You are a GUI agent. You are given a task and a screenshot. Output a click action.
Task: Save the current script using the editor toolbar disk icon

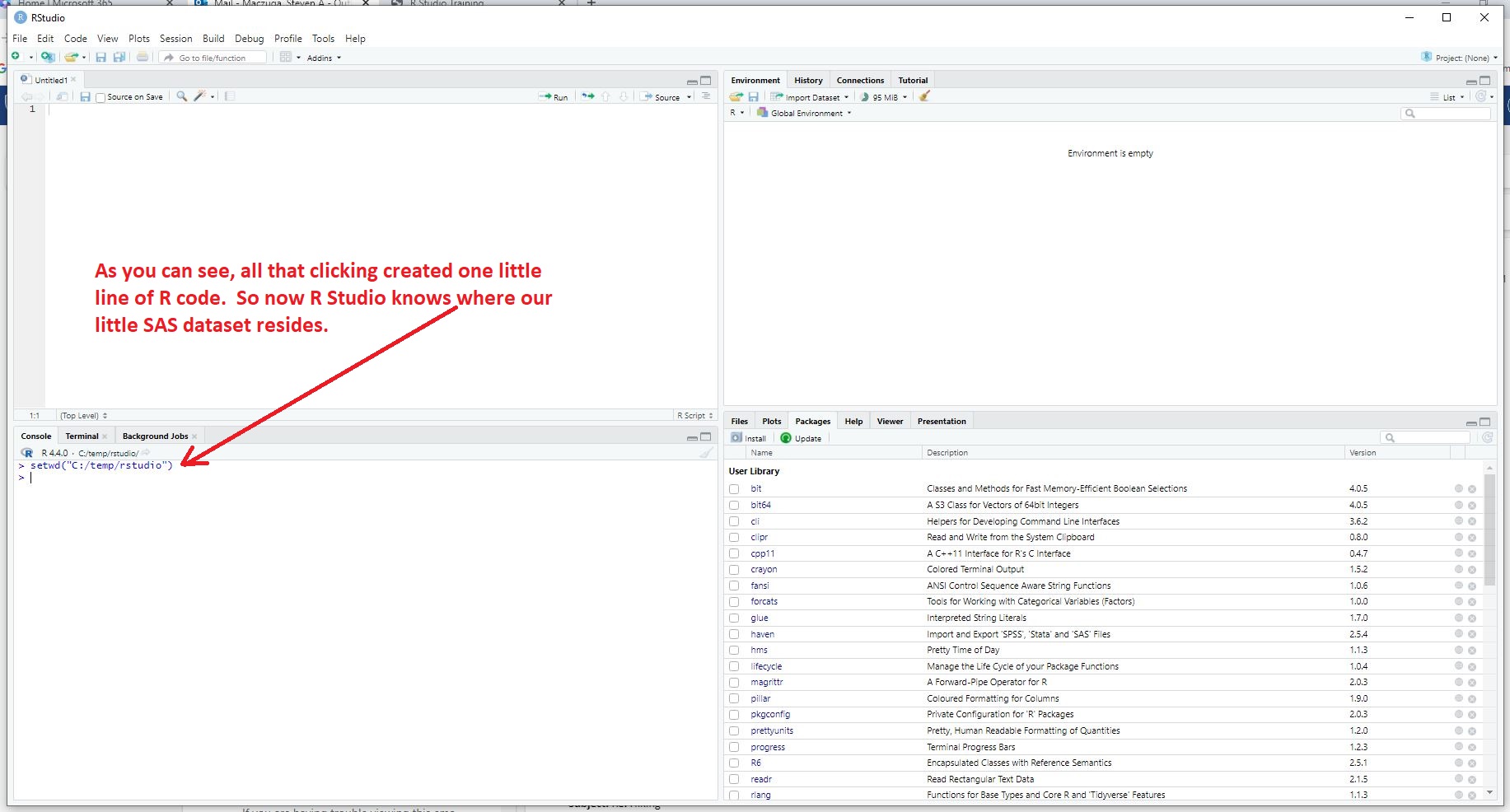point(85,97)
